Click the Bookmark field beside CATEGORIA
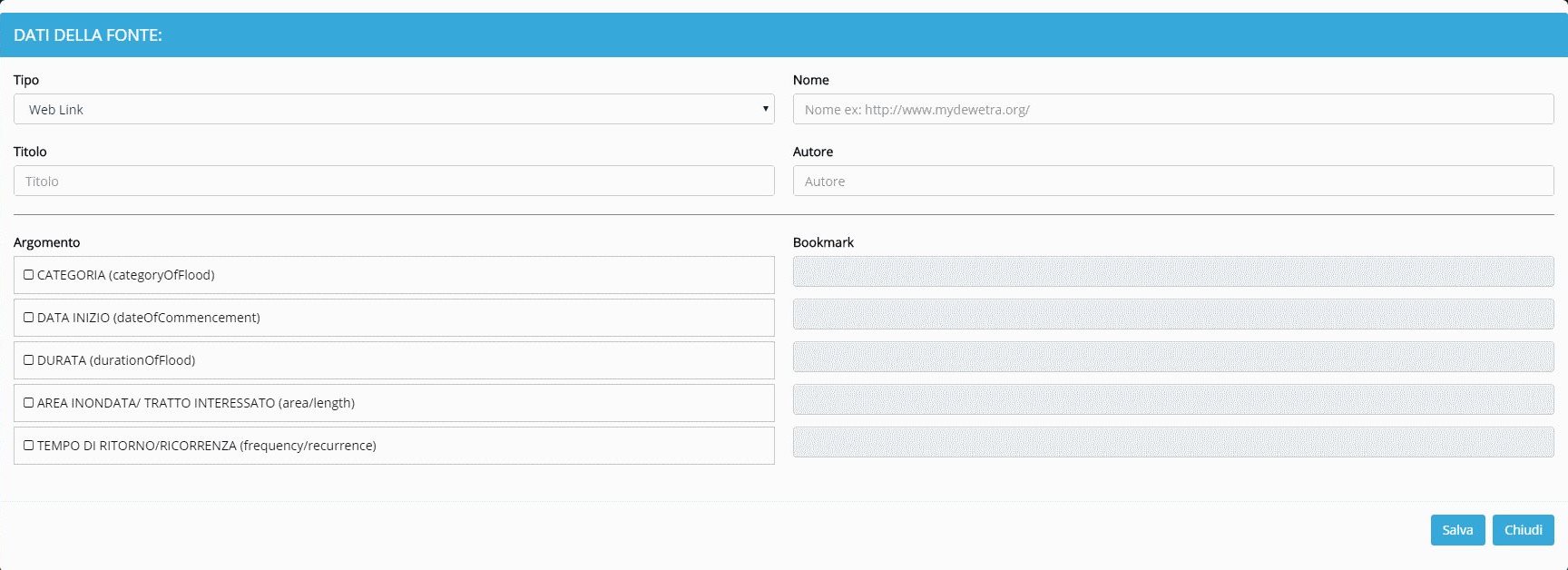Viewport: 1568px width, 570px height. 1172,271
